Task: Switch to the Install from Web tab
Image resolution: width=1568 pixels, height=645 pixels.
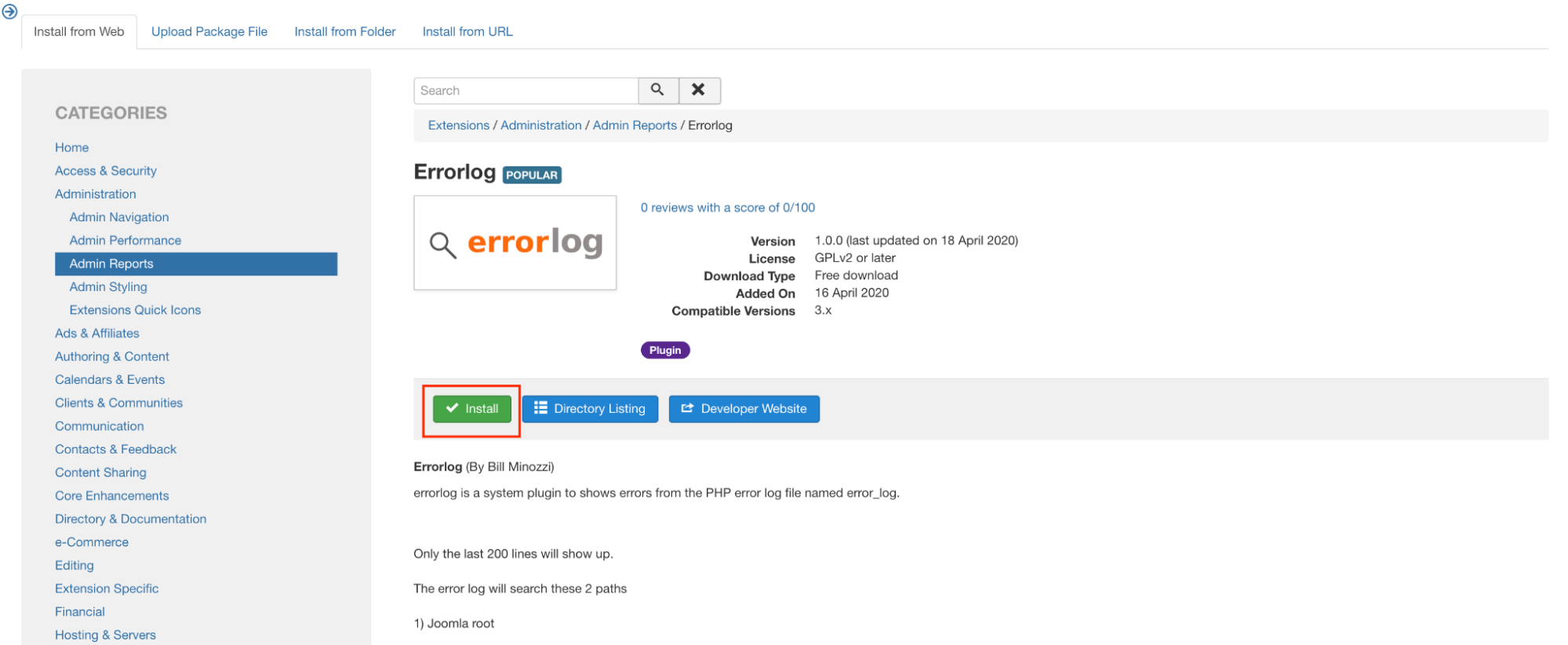Action: [79, 31]
